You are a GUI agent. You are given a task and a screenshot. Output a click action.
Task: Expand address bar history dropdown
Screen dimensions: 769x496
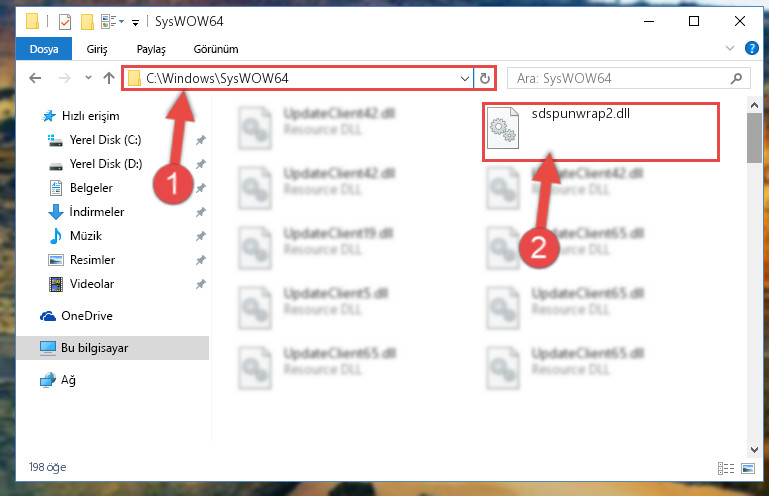tap(464, 78)
